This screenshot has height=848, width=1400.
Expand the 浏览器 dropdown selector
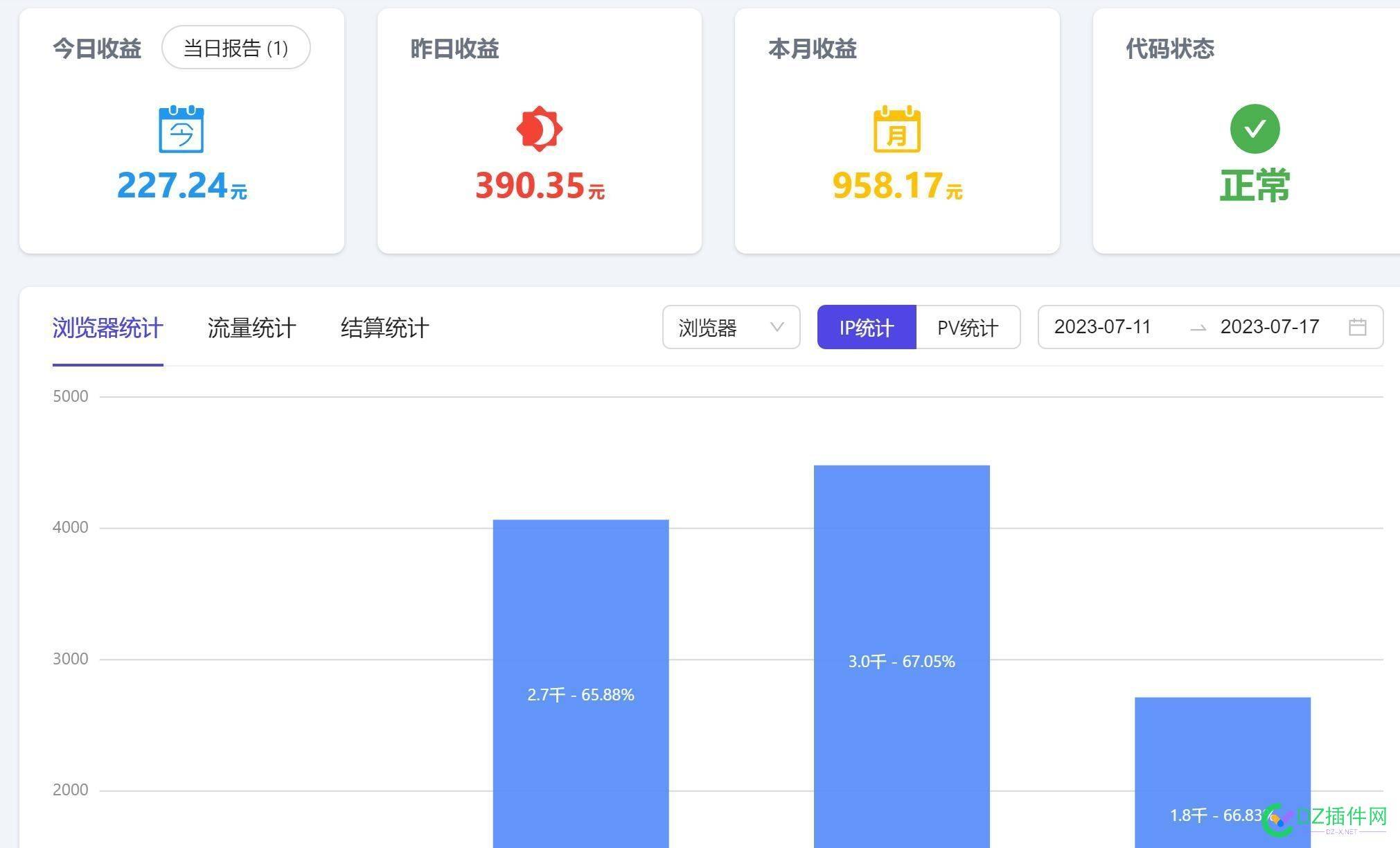point(732,327)
